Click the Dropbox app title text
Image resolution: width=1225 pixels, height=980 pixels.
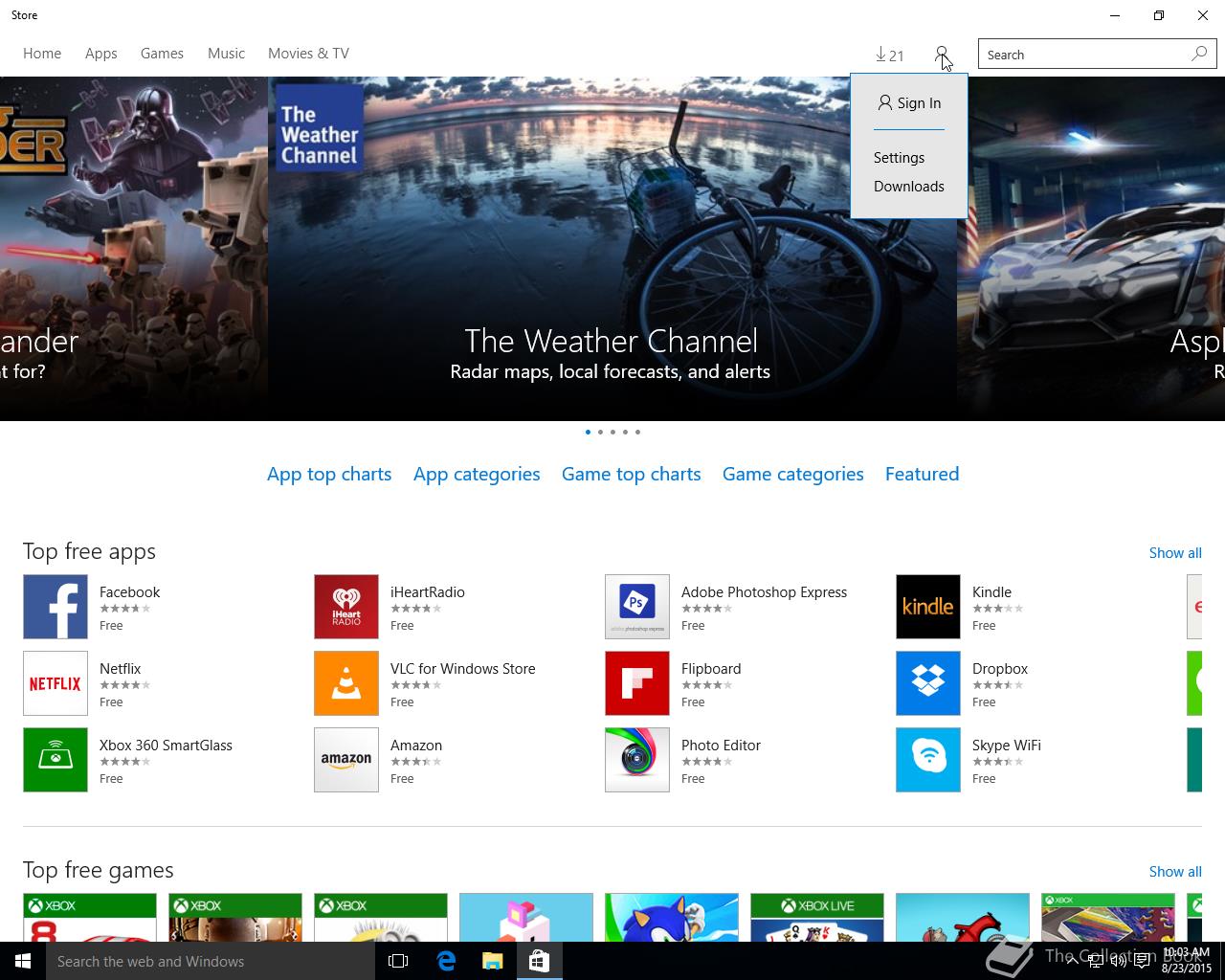coord(1000,669)
